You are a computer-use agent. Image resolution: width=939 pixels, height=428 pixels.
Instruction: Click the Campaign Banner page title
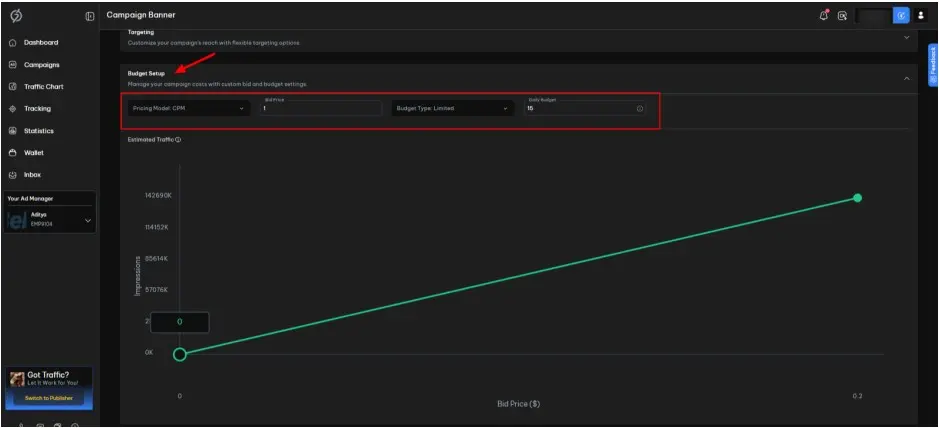tap(141, 15)
